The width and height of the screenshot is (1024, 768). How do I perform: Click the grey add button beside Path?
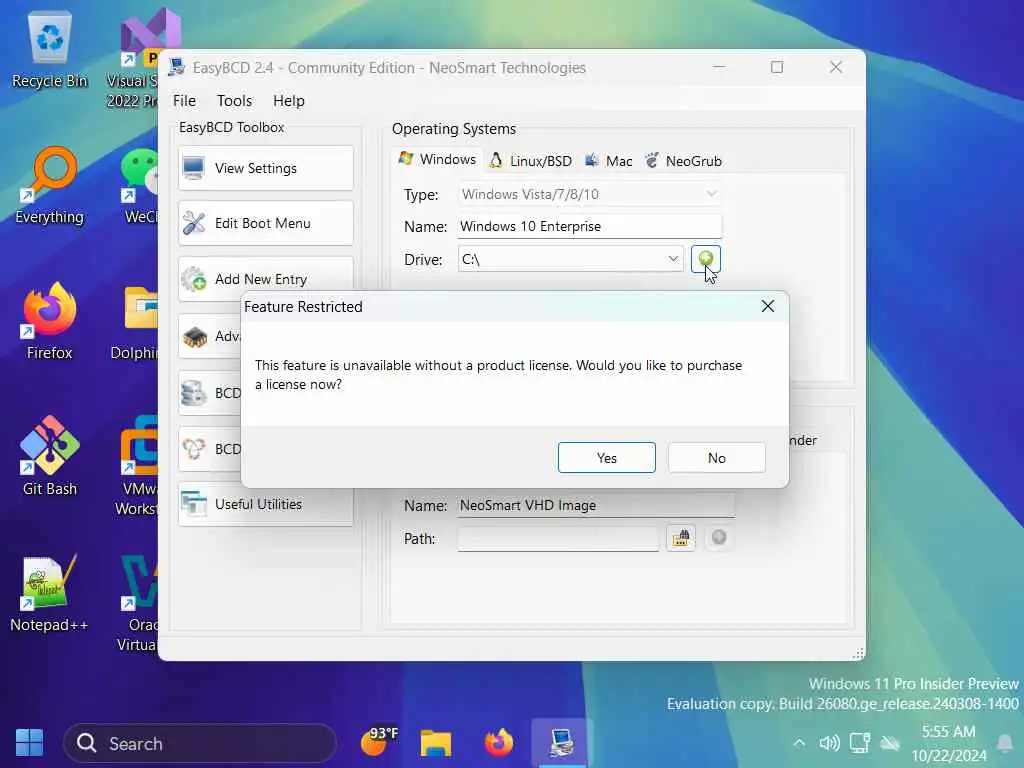(x=718, y=537)
